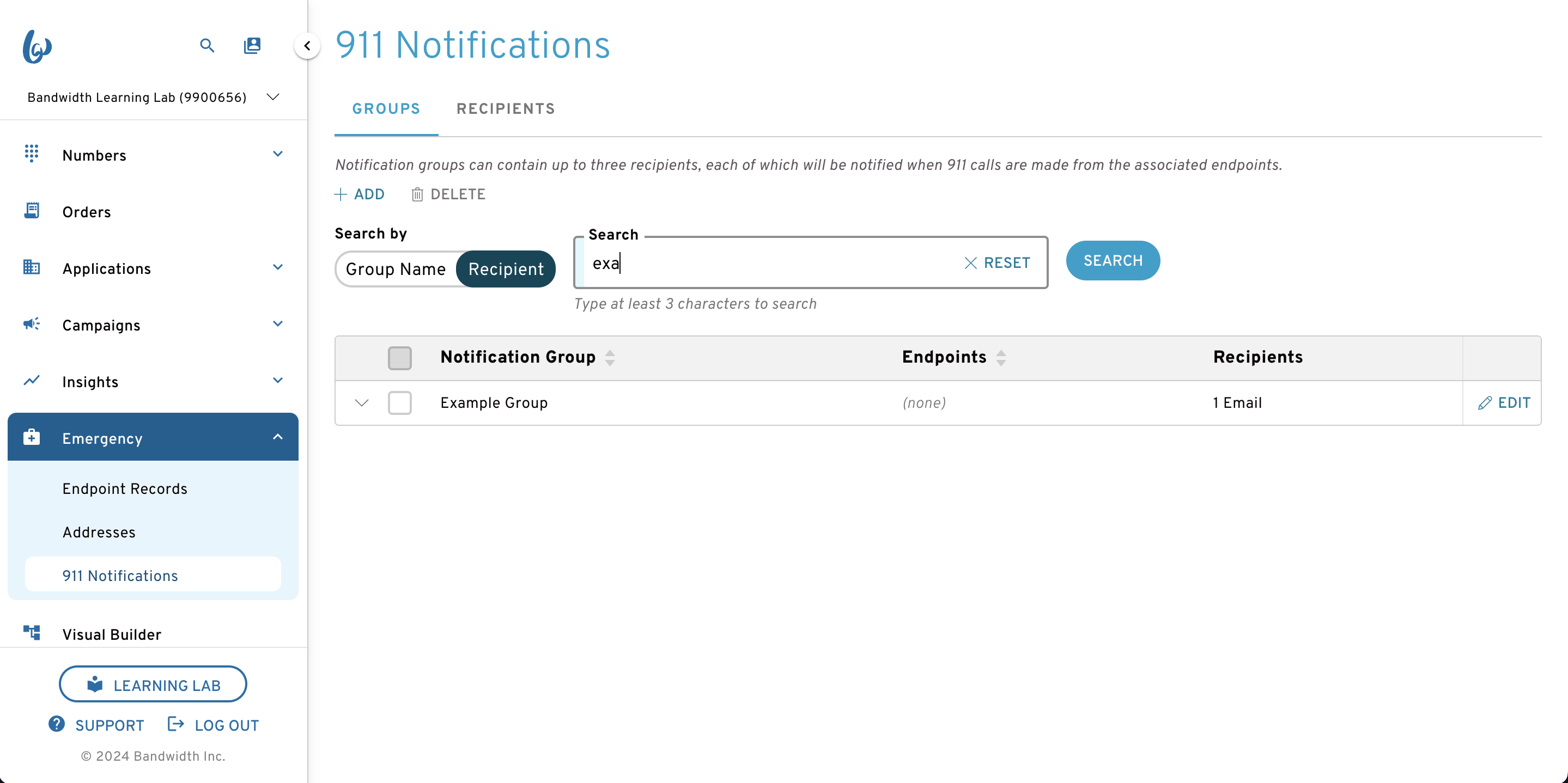Click the blue Search button
Screen dimensions: 1568x783
(1113, 261)
